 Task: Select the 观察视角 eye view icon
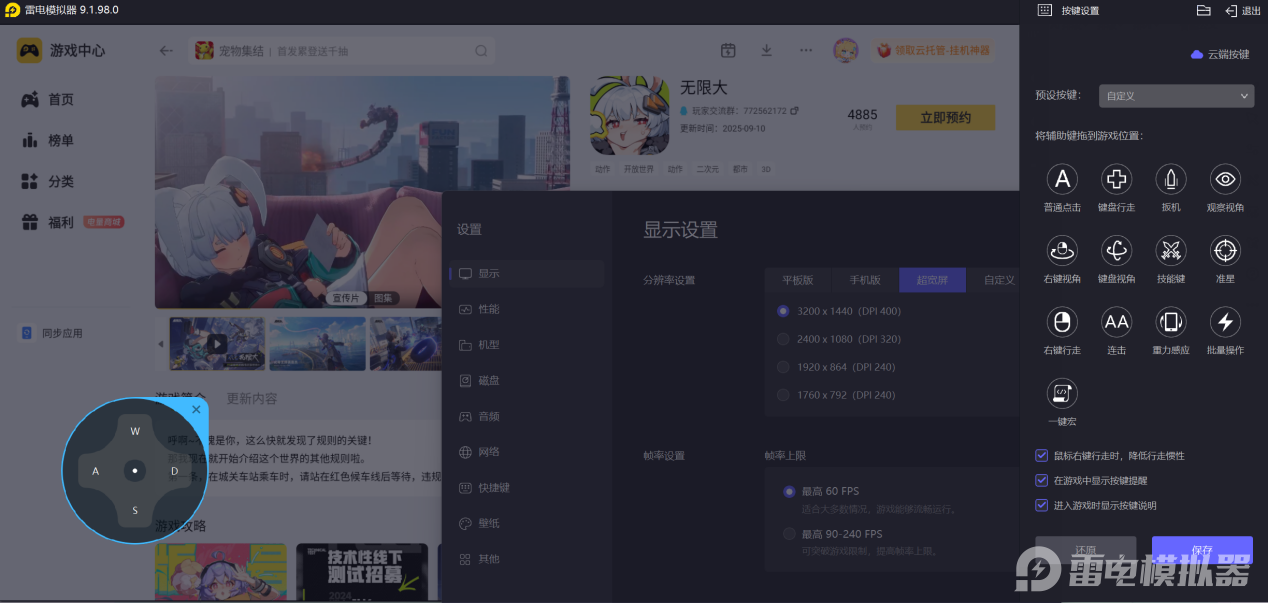(x=1225, y=179)
